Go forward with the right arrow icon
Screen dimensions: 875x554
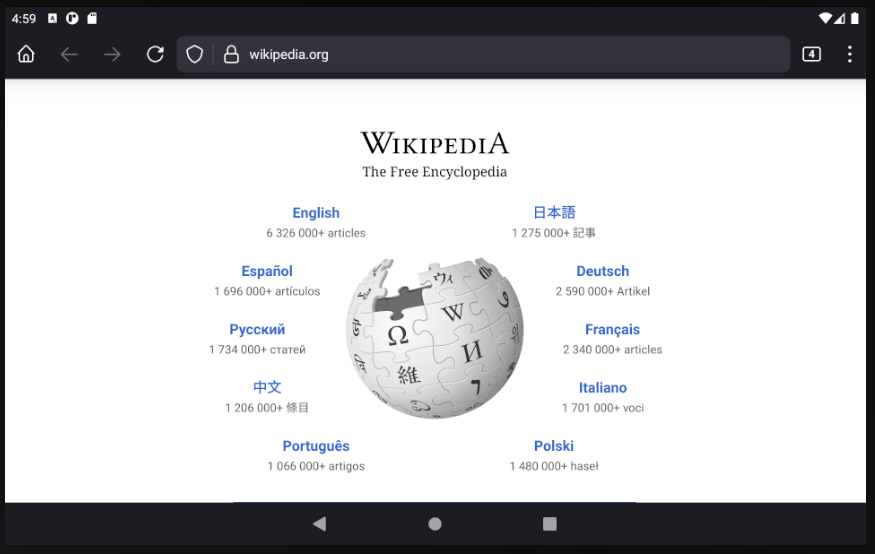coord(112,54)
